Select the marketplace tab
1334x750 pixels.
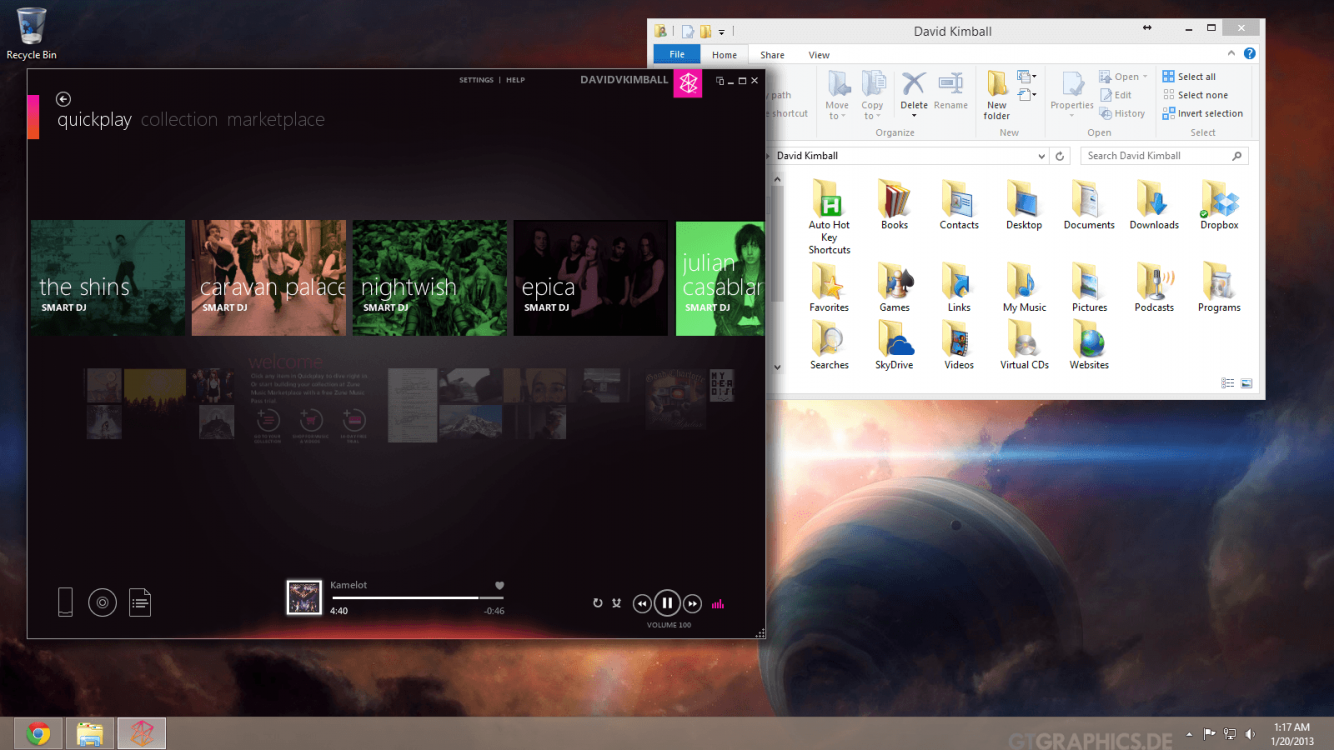(x=276, y=120)
